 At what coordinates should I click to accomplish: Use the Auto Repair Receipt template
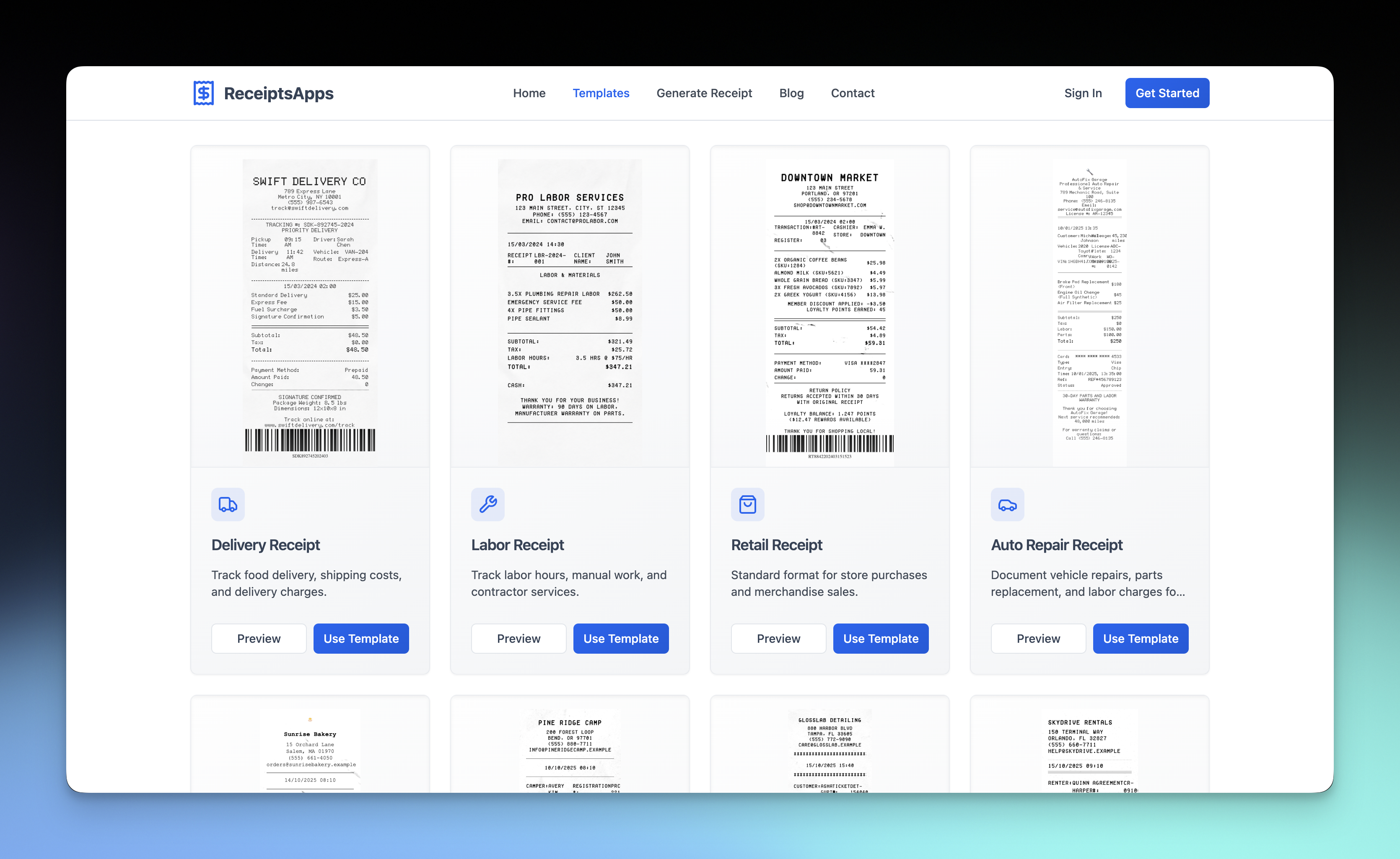point(1141,639)
